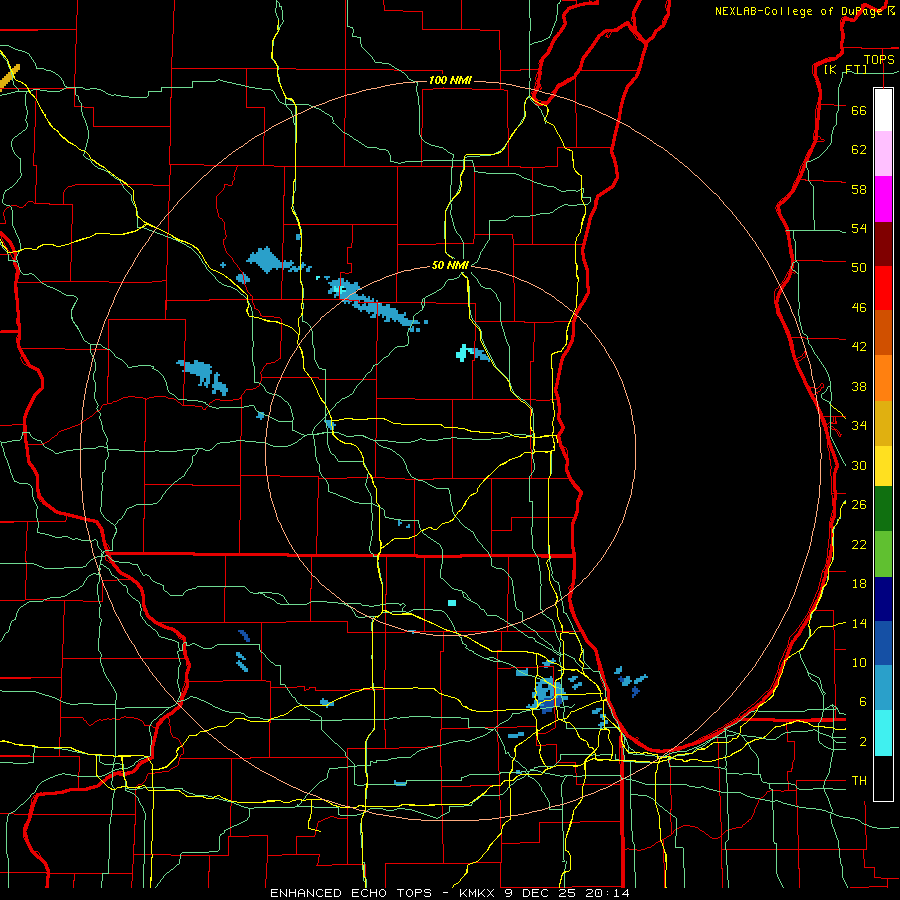Screen dimensions: 900x900
Task: Click the 50 NMI range ring label
Action: (x=450, y=265)
